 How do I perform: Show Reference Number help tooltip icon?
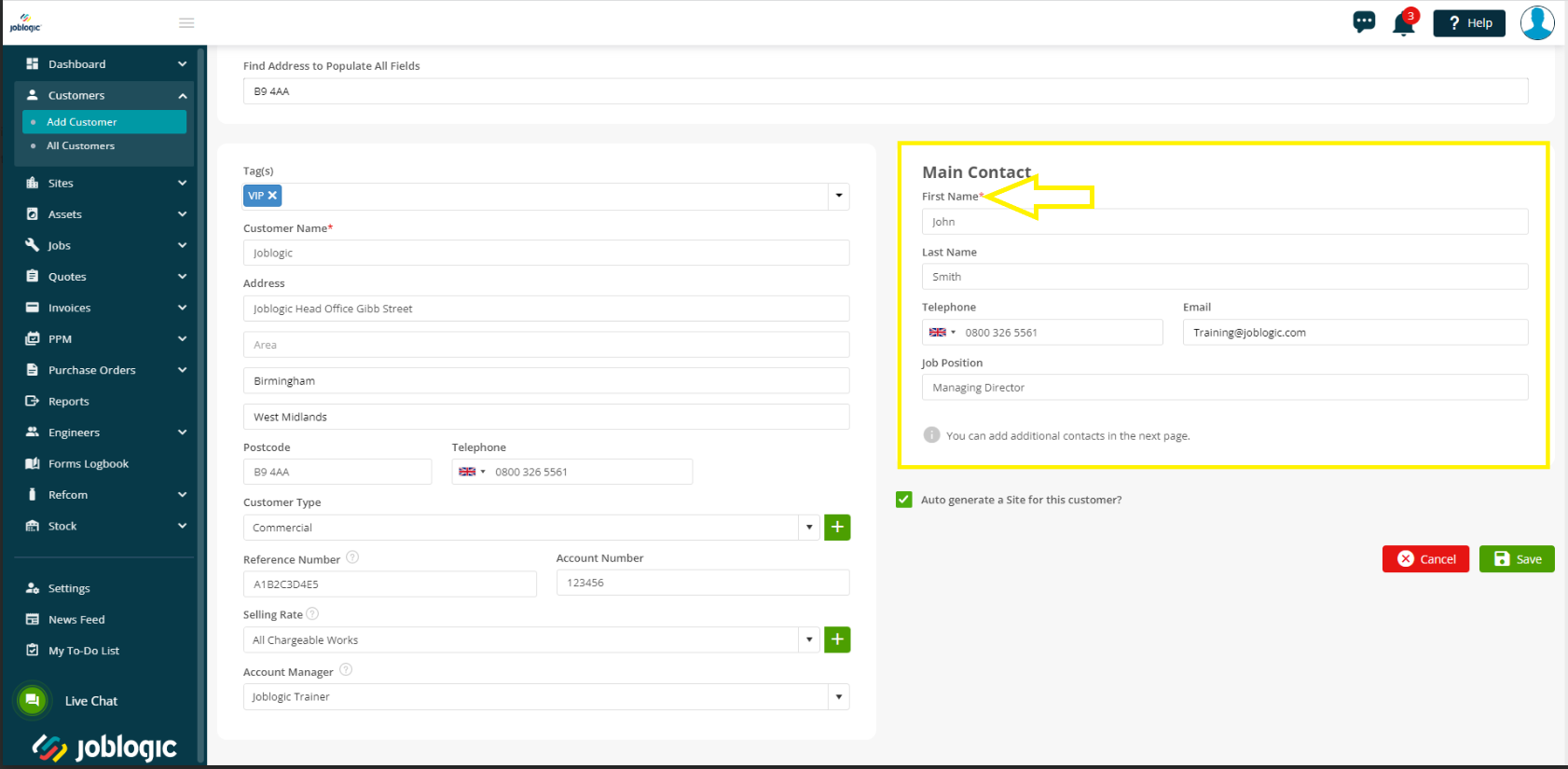(352, 557)
